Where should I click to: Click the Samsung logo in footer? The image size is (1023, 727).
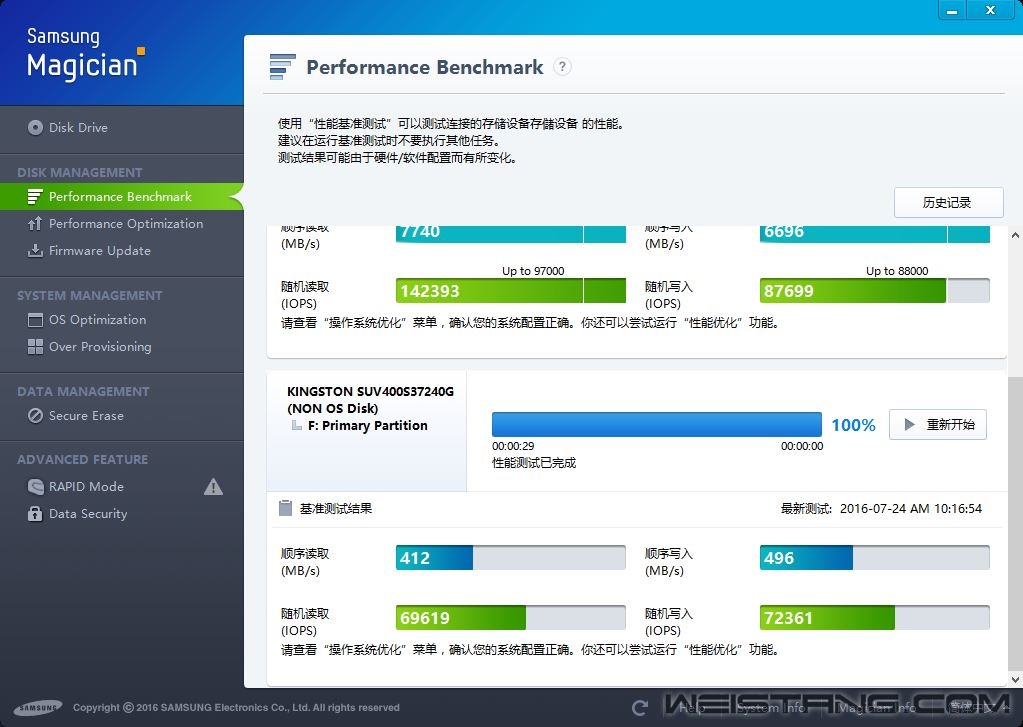click(38, 707)
